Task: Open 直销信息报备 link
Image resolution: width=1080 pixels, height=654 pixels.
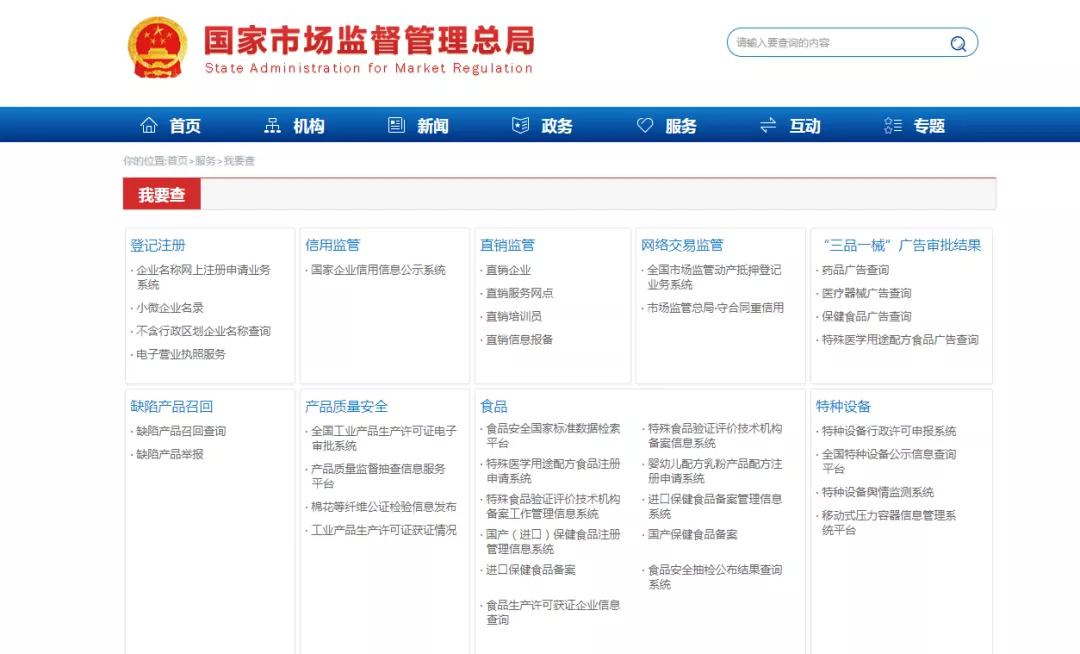Action: click(x=519, y=339)
